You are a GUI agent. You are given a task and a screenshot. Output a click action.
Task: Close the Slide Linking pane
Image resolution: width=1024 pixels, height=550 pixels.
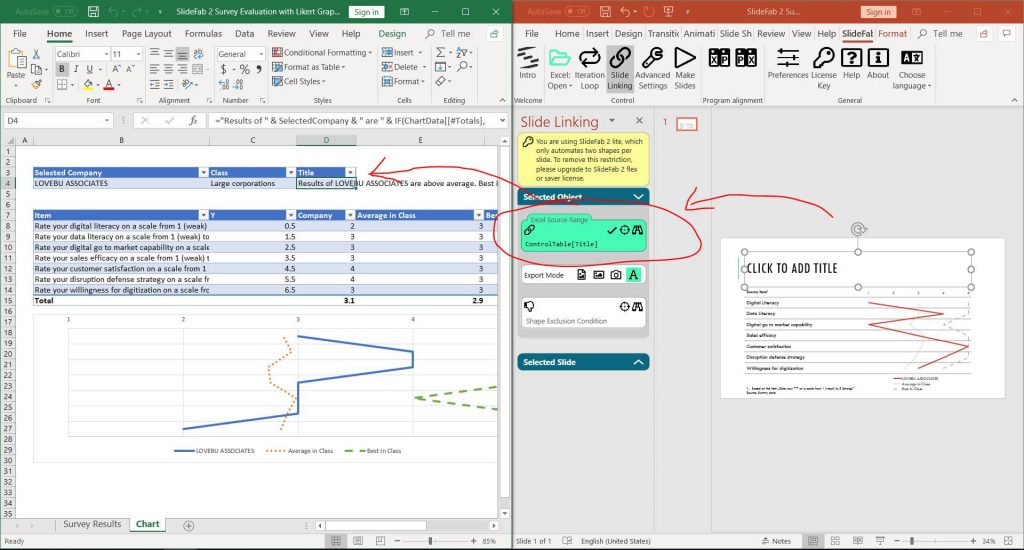639,121
